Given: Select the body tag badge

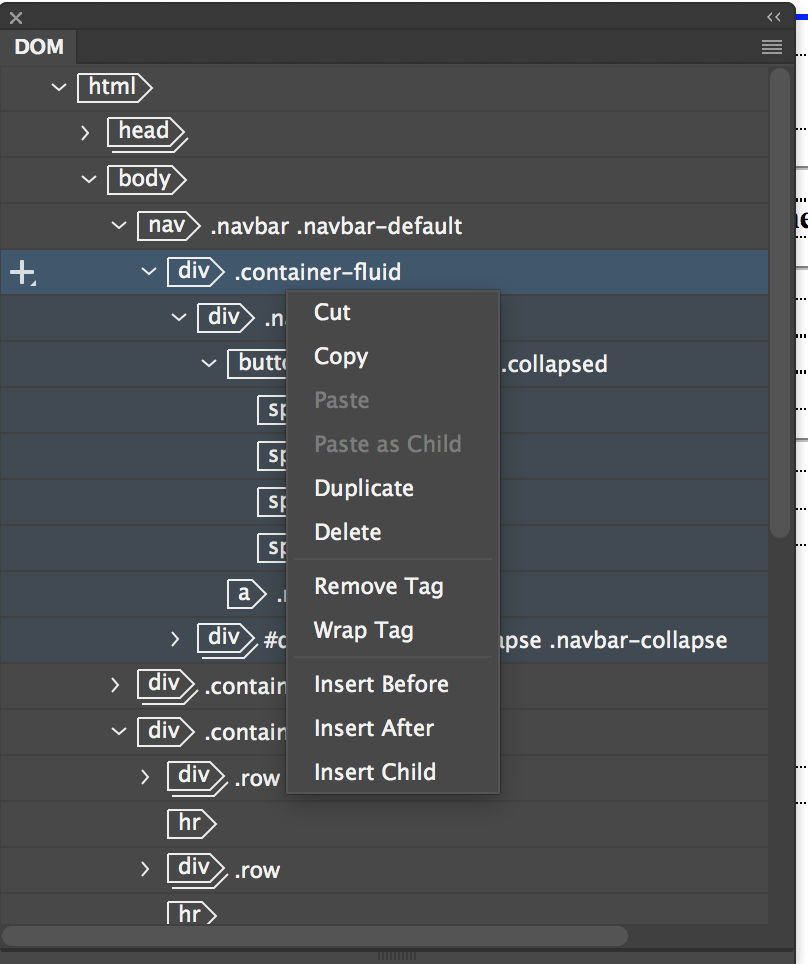Looking at the screenshot, I should 144,179.
